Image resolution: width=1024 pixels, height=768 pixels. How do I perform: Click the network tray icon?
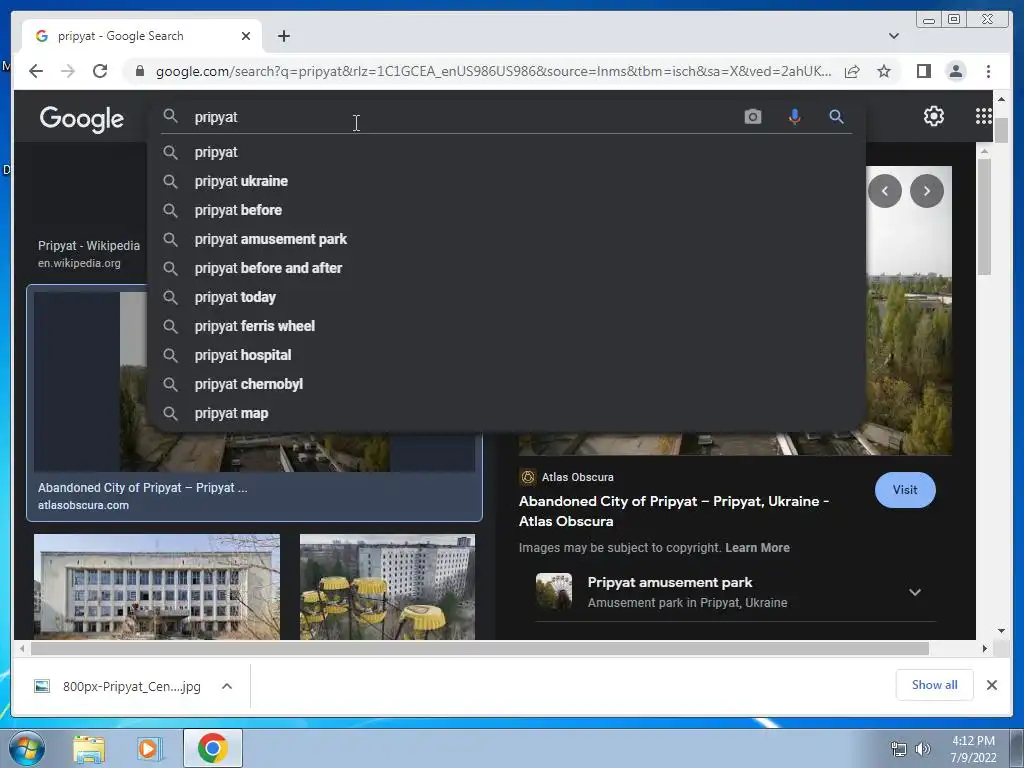coord(899,749)
